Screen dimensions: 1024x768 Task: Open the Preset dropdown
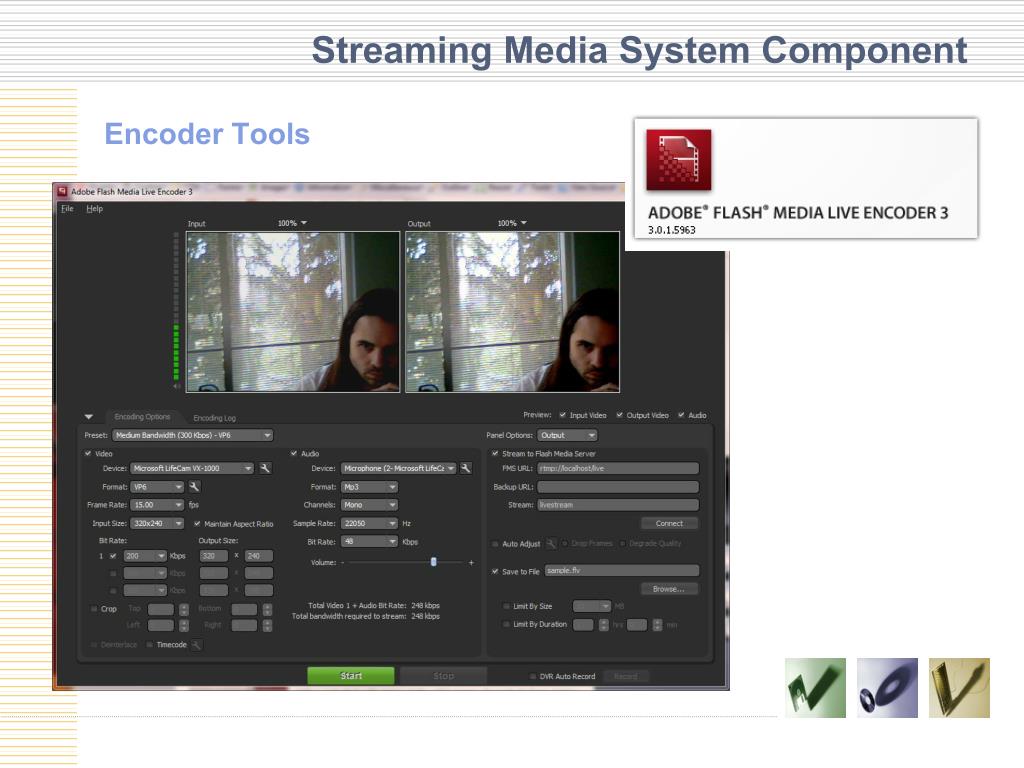pos(193,435)
